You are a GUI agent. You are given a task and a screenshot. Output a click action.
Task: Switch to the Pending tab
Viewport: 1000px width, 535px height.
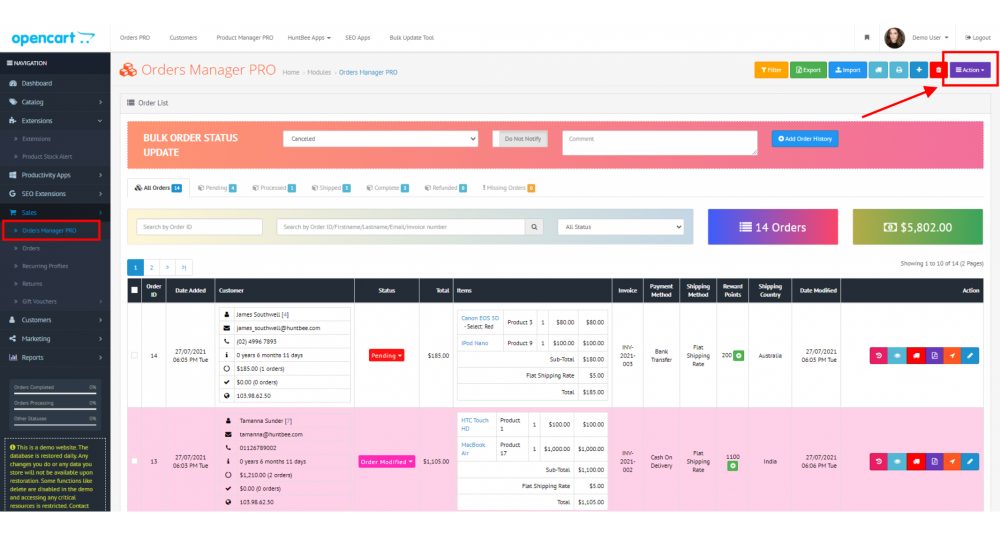tap(217, 188)
